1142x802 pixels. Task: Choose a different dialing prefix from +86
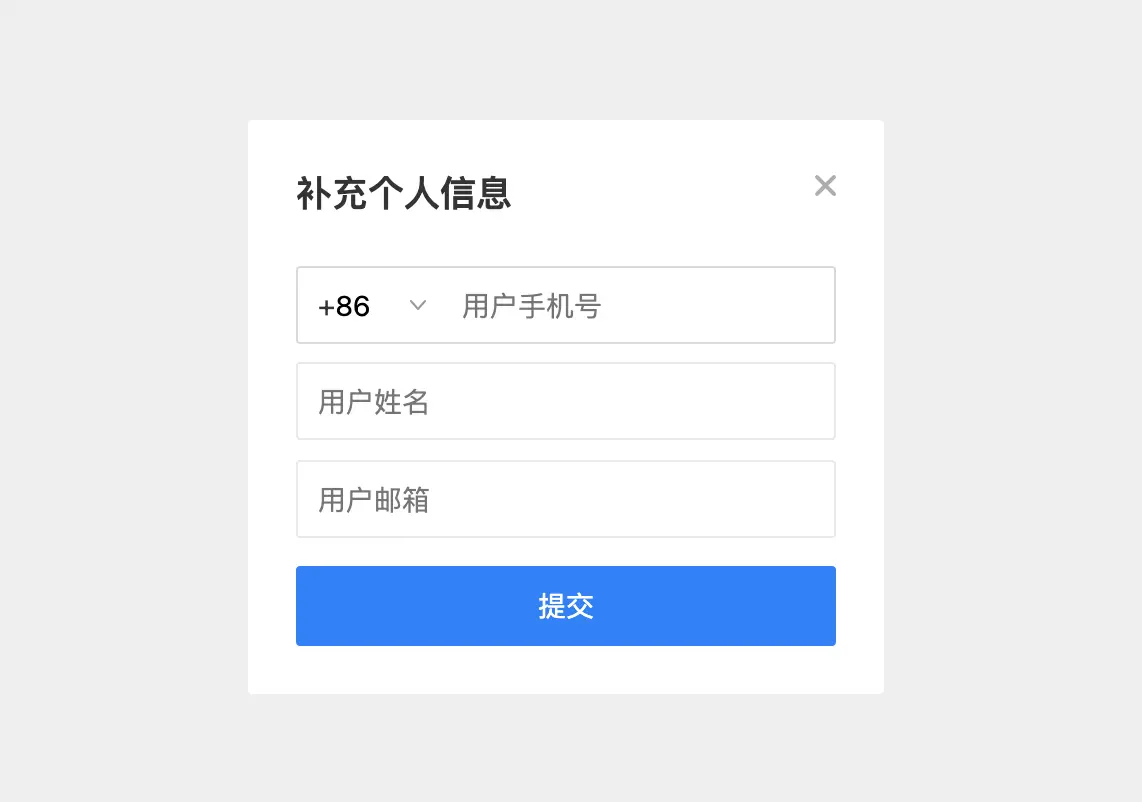tap(372, 305)
